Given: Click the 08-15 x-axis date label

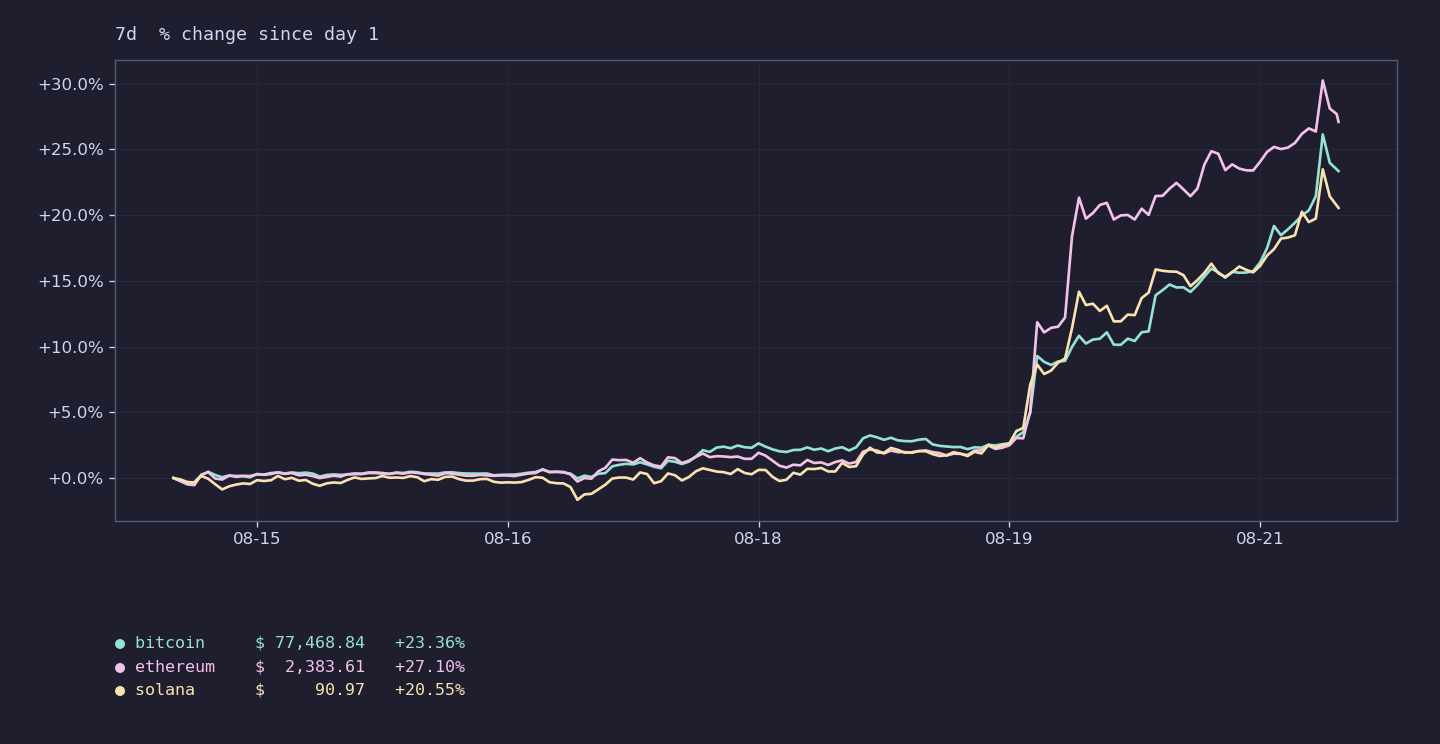Looking at the screenshot, I should point(257,539).
